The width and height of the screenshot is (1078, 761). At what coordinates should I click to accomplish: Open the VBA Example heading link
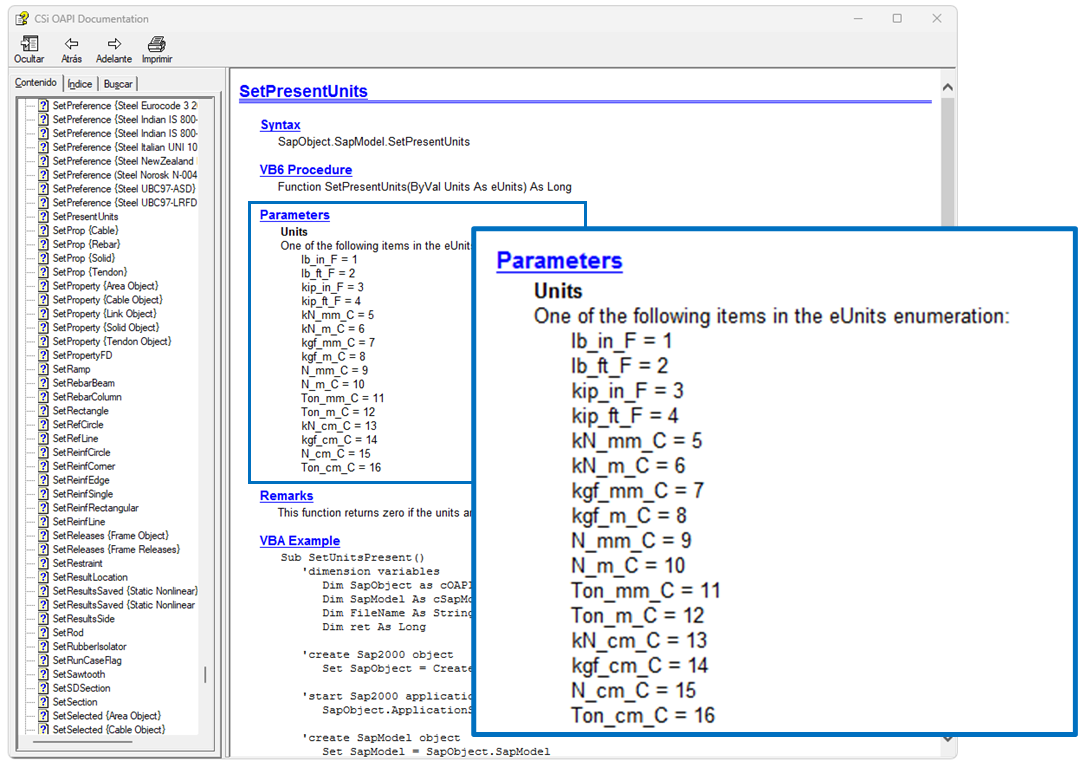pyautogui.click(x=299, y=541)
